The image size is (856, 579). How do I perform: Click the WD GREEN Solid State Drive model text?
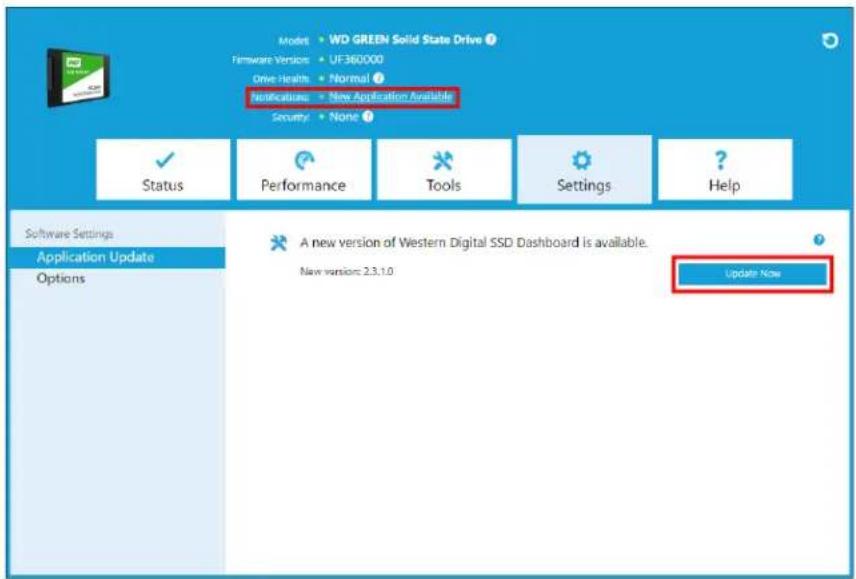[406, 39]
